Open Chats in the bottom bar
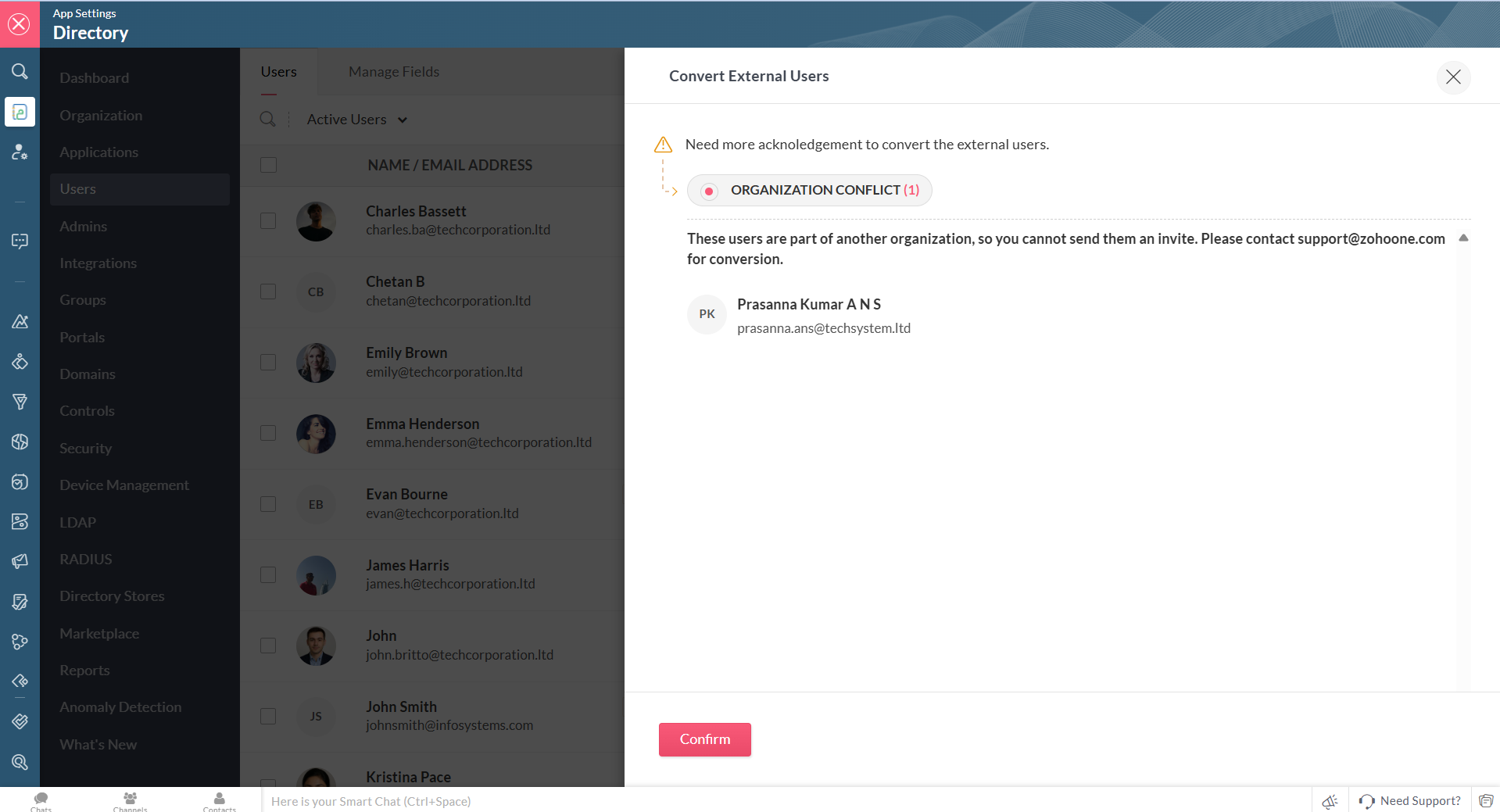This screenshot has width=1500, height=812. (x=41, y=800)
